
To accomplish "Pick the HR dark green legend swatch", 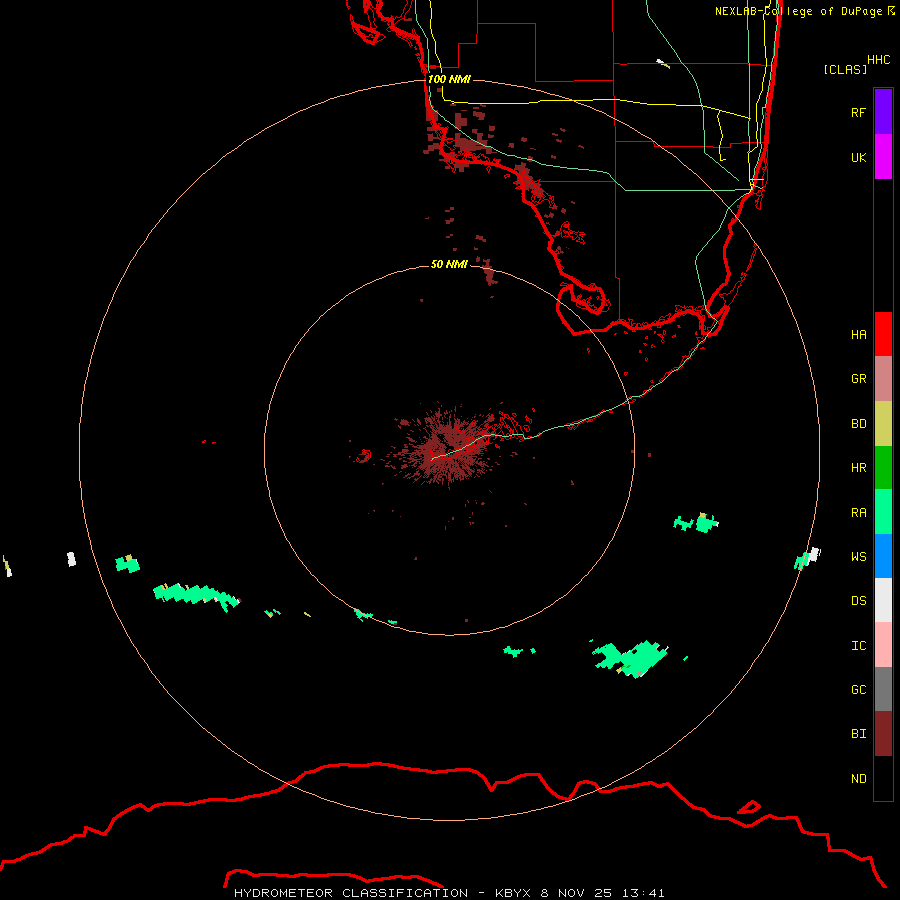I will tap(883, 468).
